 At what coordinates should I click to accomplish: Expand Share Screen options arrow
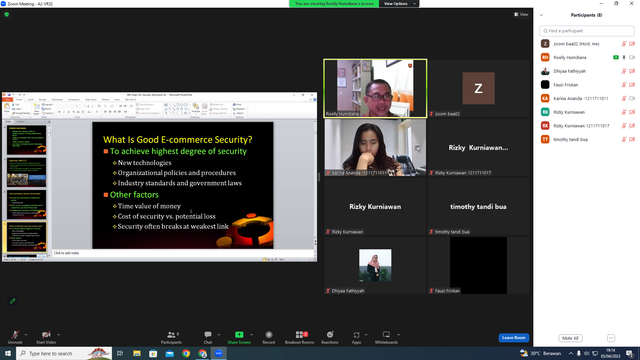click(x=251, y=335)
